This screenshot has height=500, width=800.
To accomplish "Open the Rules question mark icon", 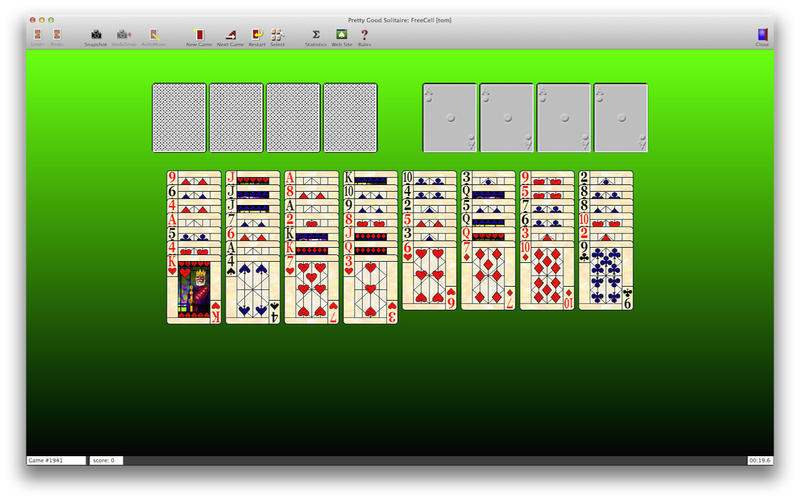I will pyautogui.click(x=364, y=37).
